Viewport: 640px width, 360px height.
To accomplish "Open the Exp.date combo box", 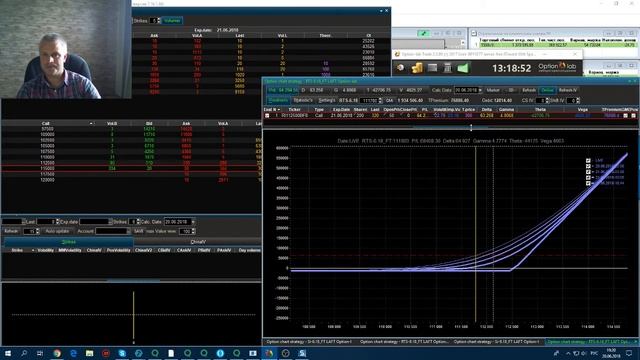I will pyautogui.click(x=96, y=222).
